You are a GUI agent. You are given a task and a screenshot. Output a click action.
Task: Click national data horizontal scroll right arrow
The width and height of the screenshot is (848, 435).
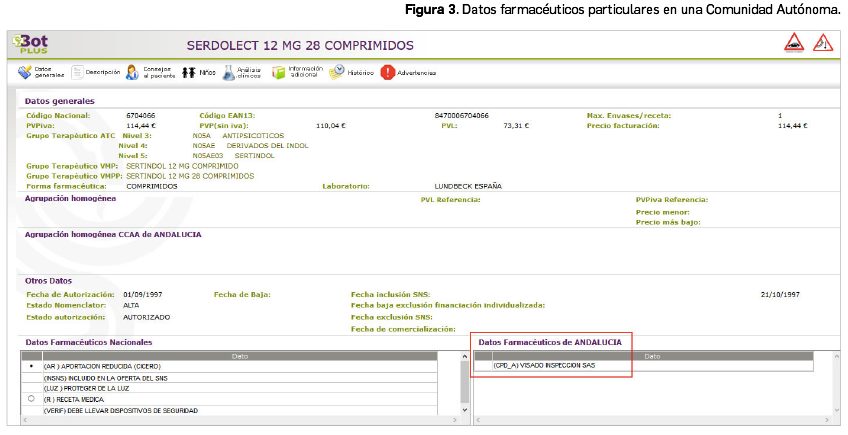[457, 420]
